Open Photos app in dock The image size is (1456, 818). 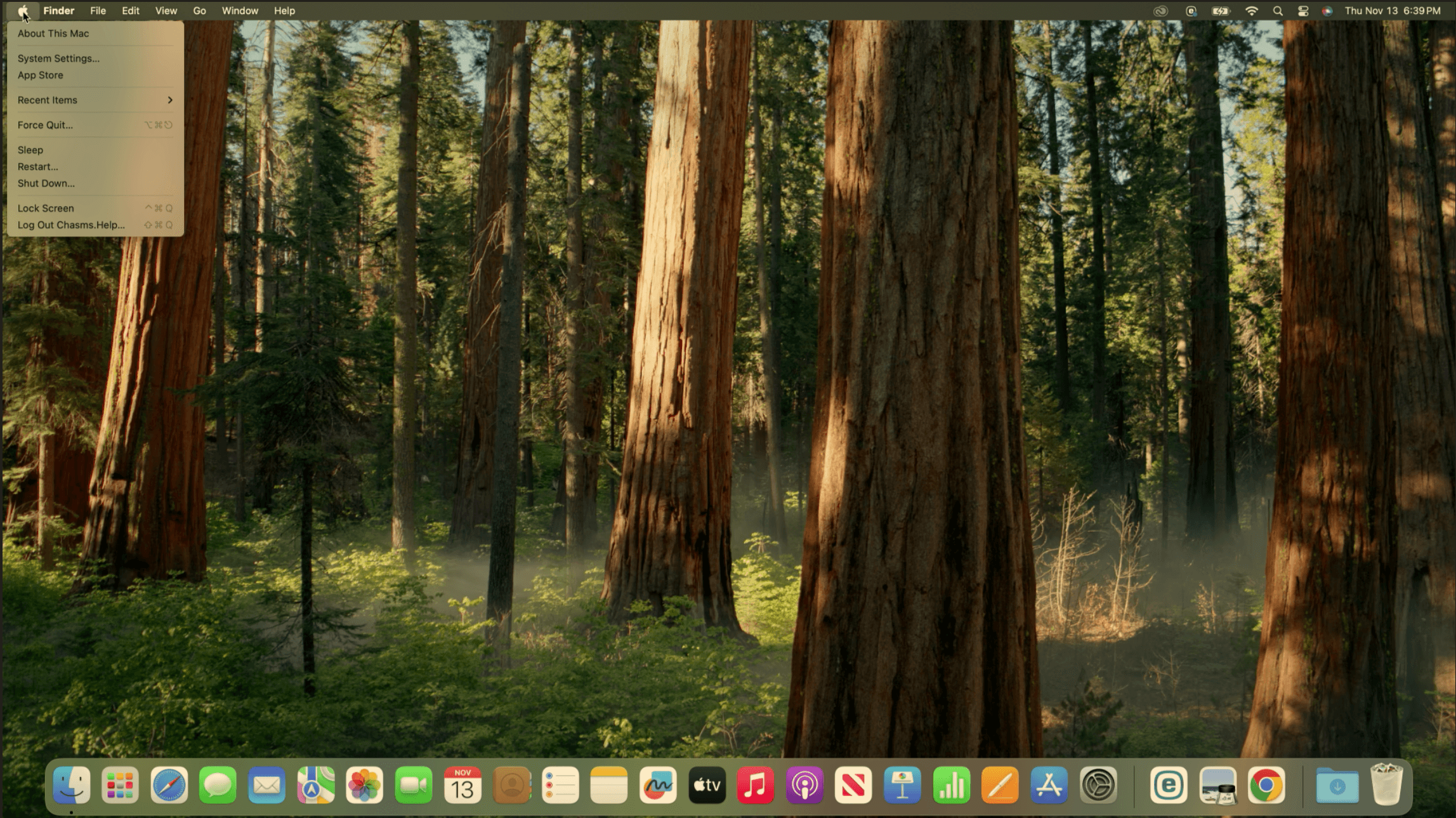pos(364,786)
